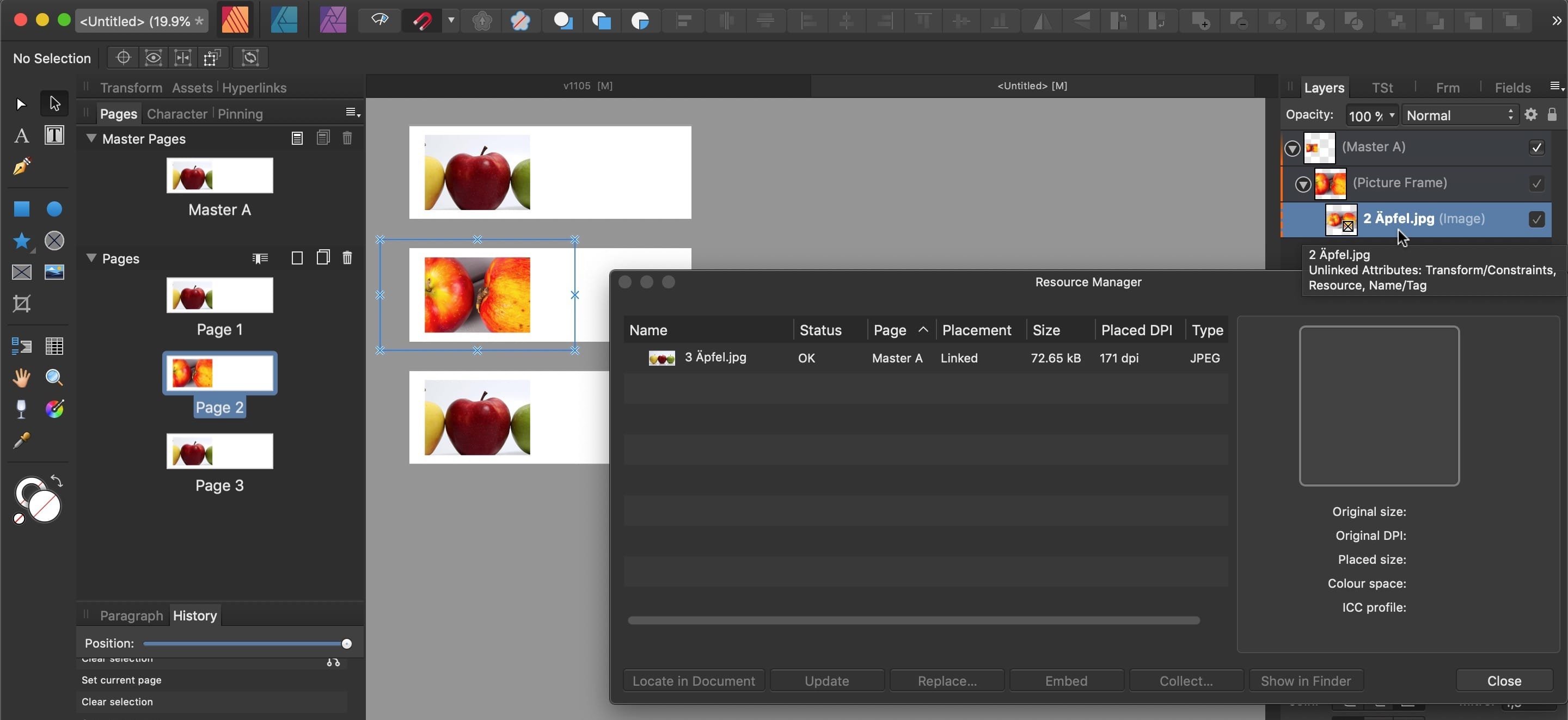Select the Master A page thumbnail
This screenshot has width=1568, height=720.
(x=220, y=175)
